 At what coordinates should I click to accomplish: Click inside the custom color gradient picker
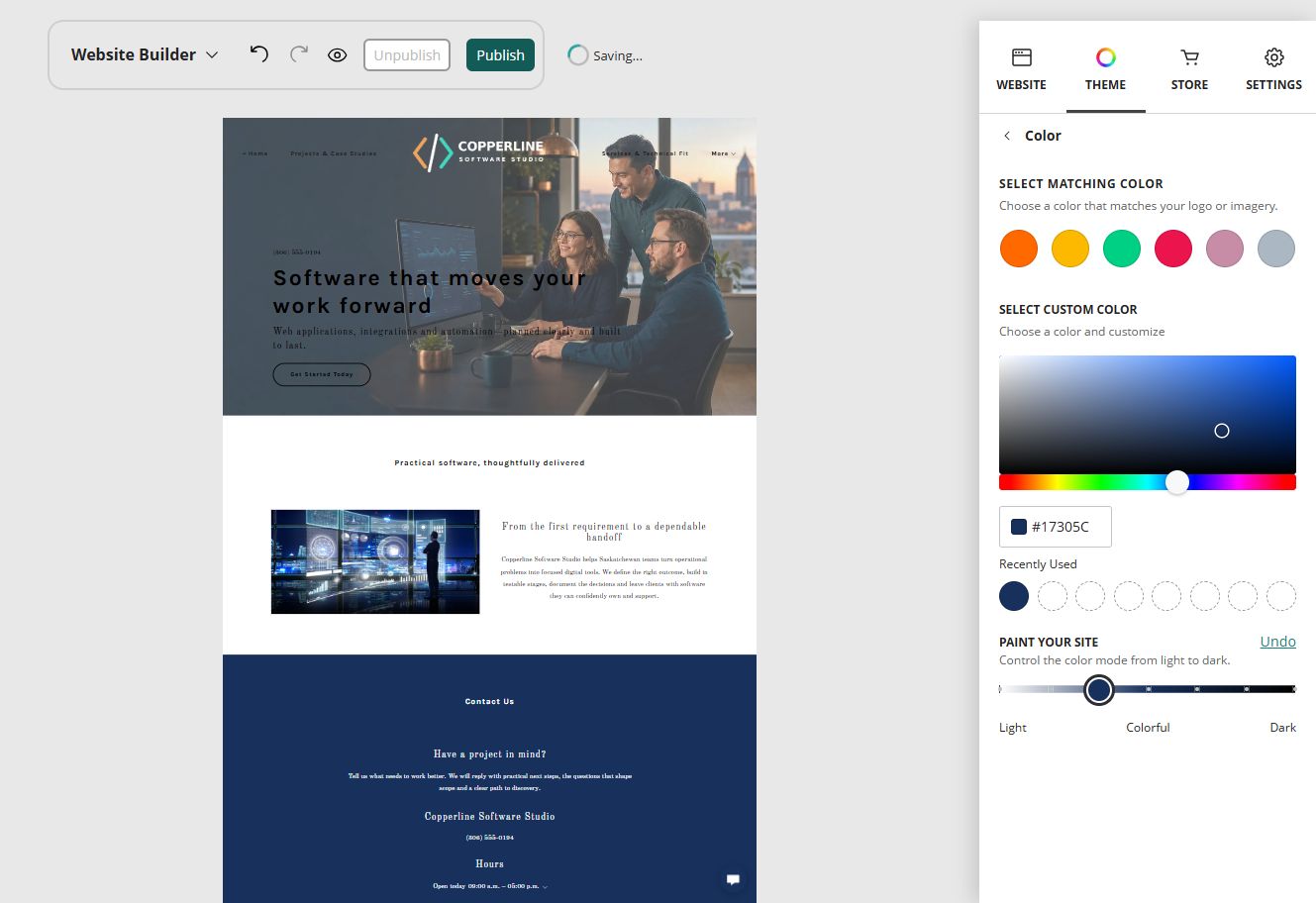coord(1148,415)
